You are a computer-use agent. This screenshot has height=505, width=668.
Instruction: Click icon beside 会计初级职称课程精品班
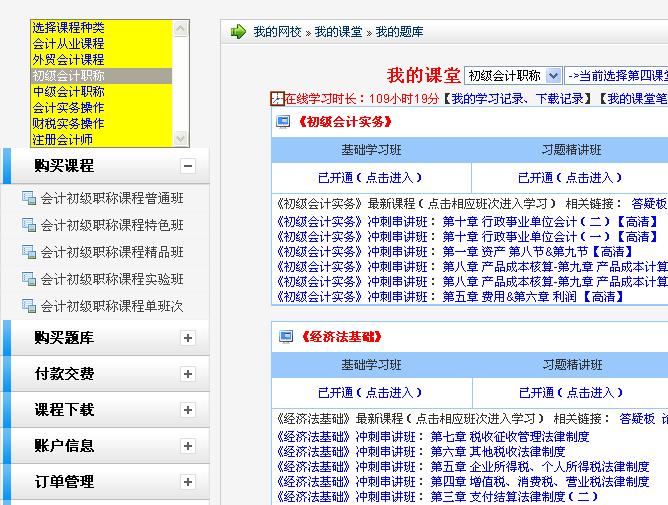pos(28,253)
